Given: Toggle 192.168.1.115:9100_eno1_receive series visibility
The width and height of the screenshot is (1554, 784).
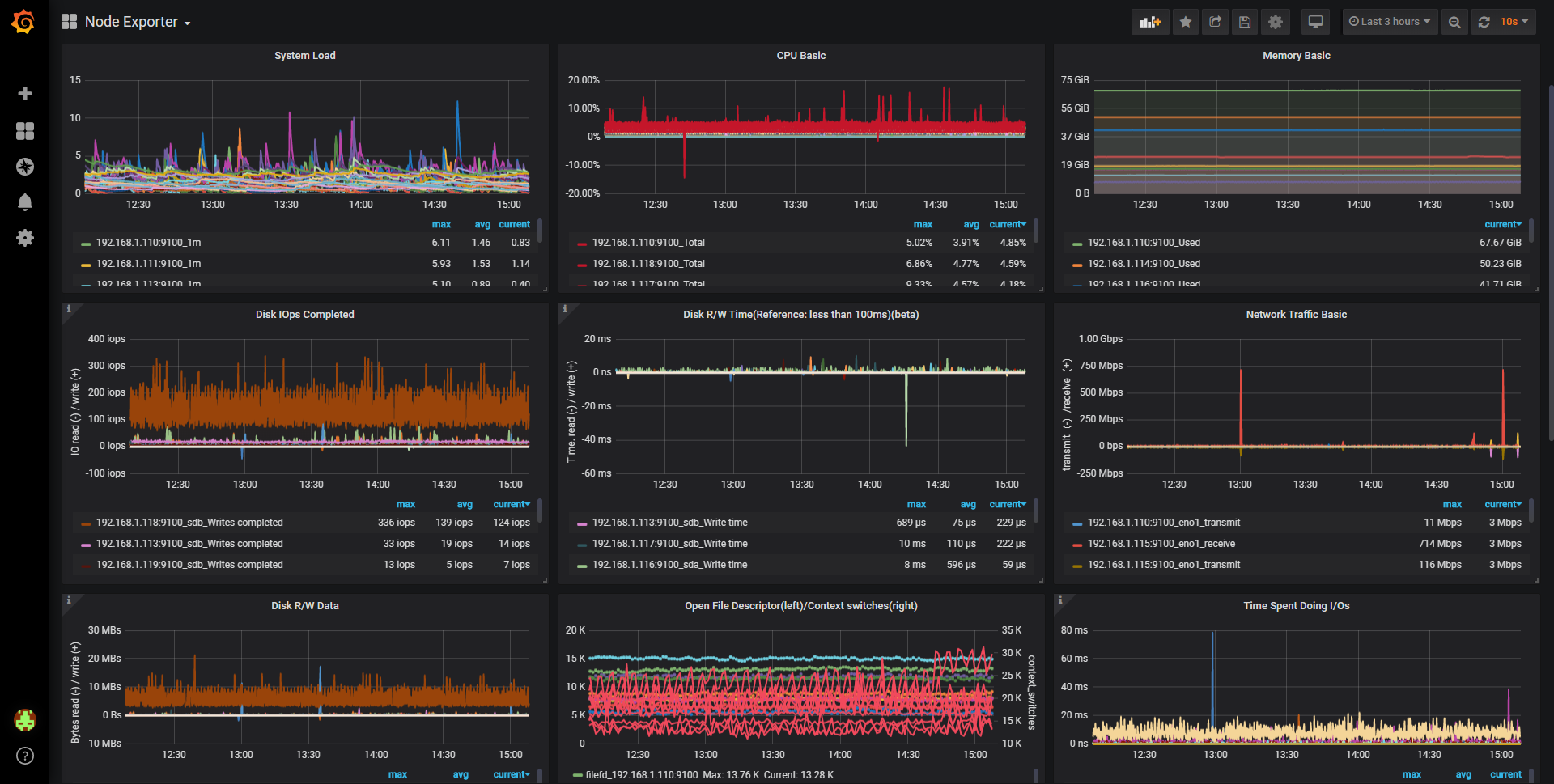Looking at the screenshot, I should (x=1161, y=544).
